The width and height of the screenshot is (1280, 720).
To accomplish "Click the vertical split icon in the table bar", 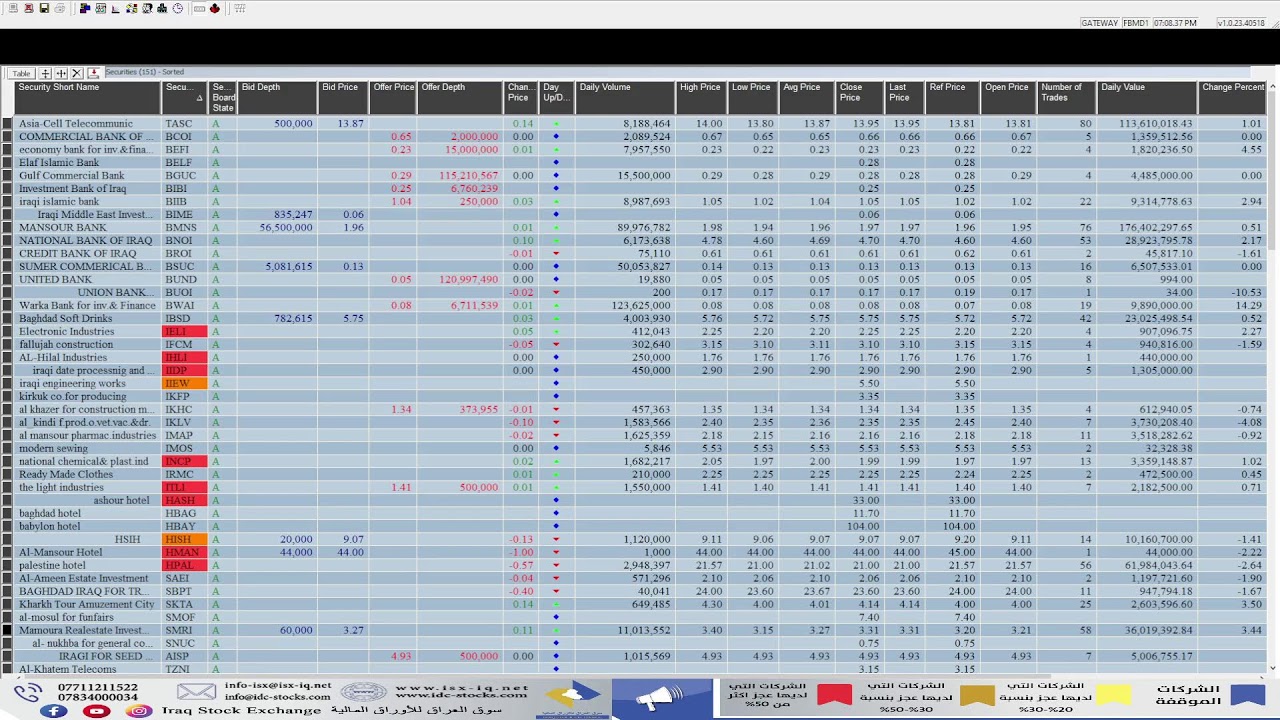I will click(x=61, y=73).
